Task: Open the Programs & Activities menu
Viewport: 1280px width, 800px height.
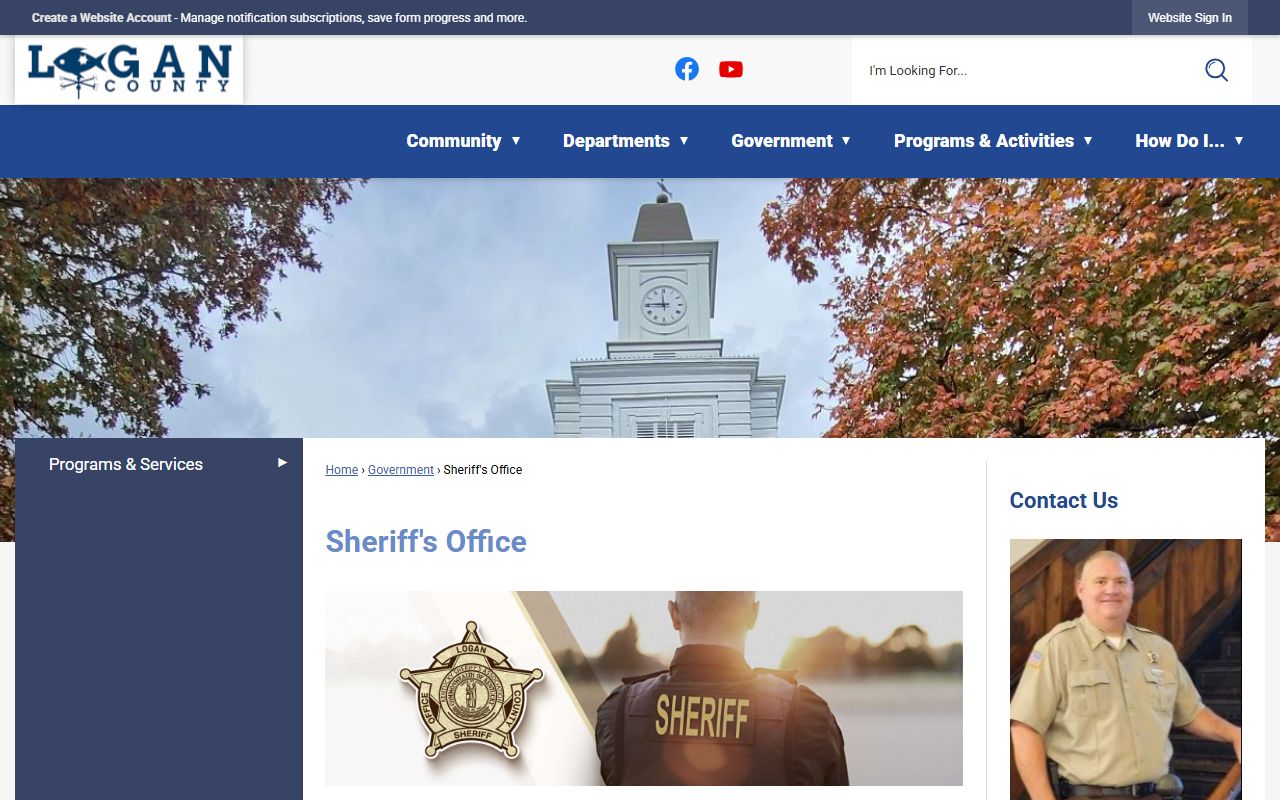Action: coord(984,141)
